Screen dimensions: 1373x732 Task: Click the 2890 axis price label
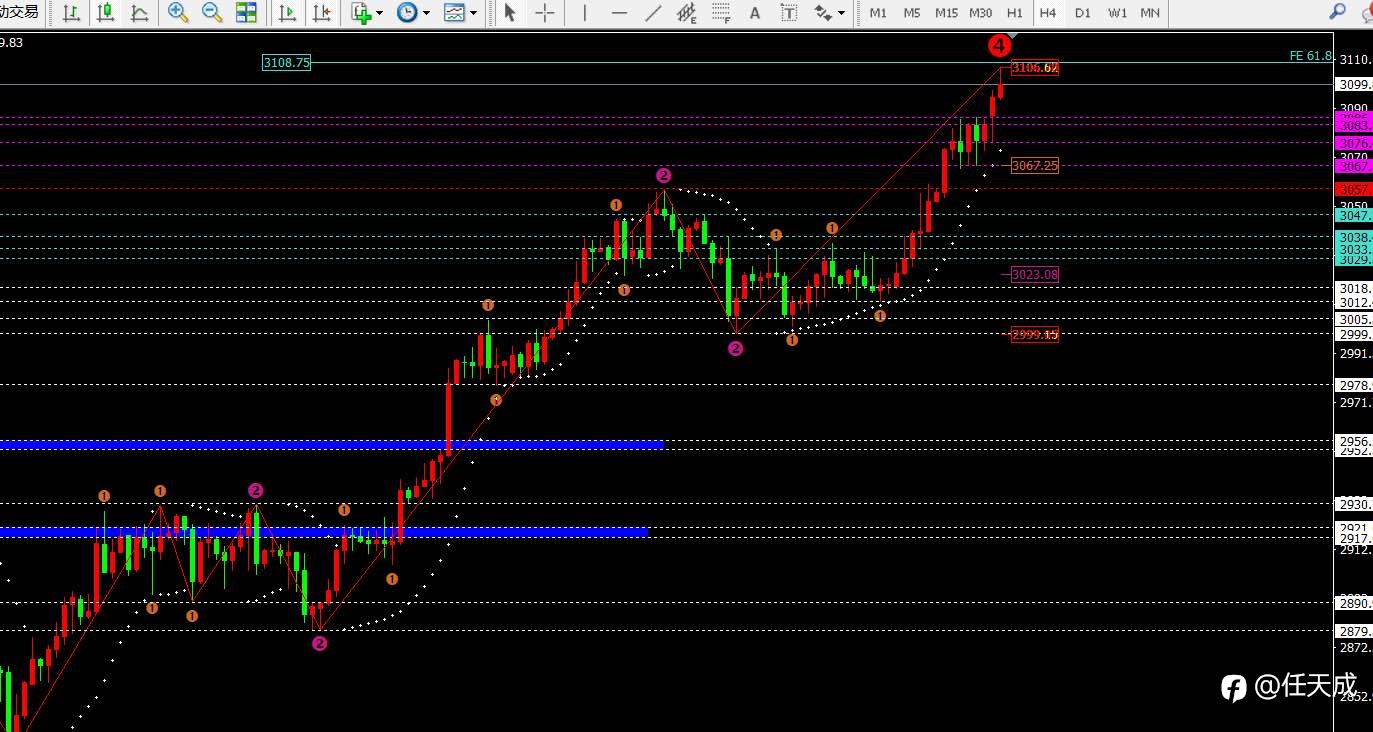[1353, 603]
